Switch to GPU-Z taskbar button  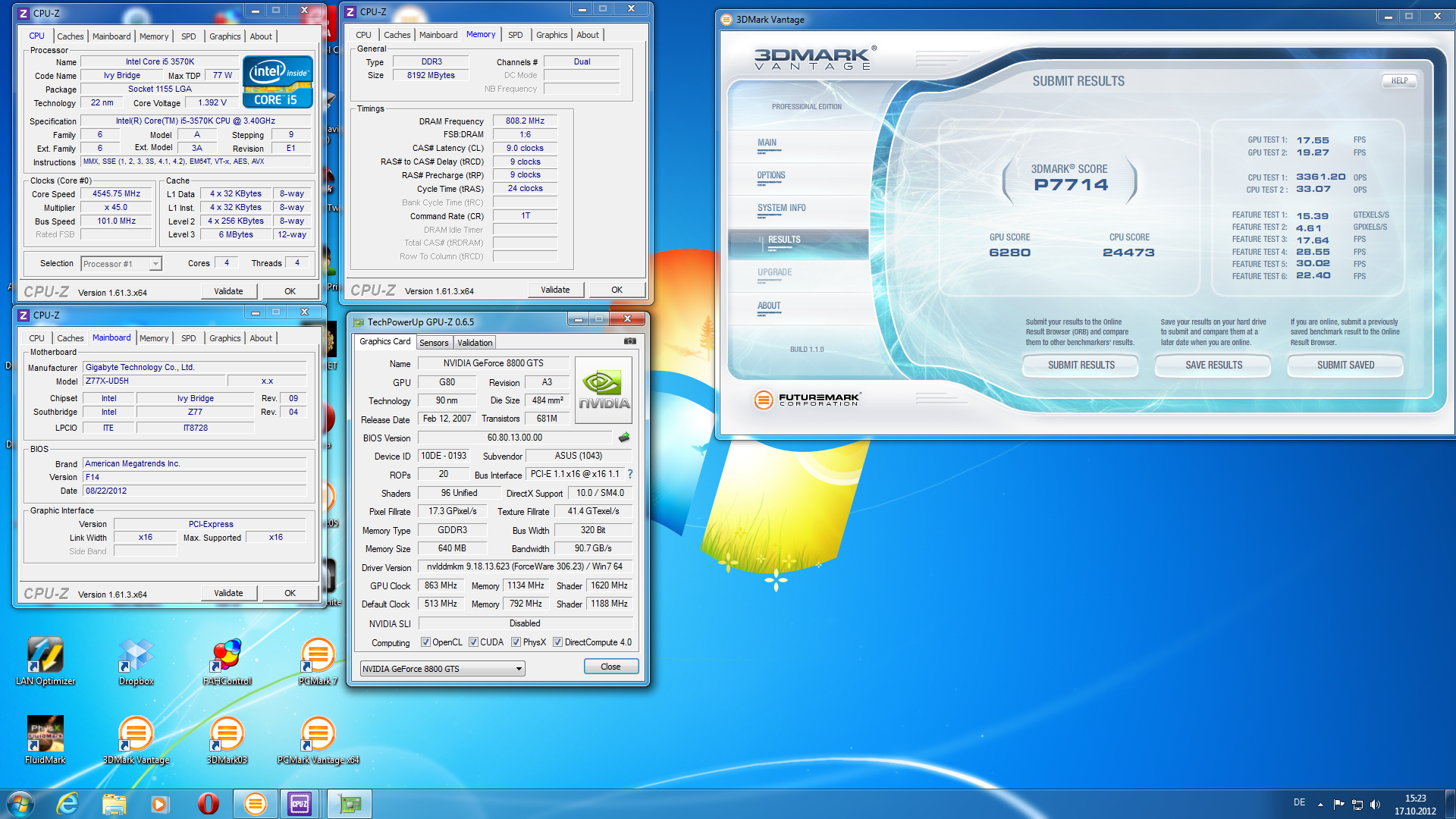350,804
